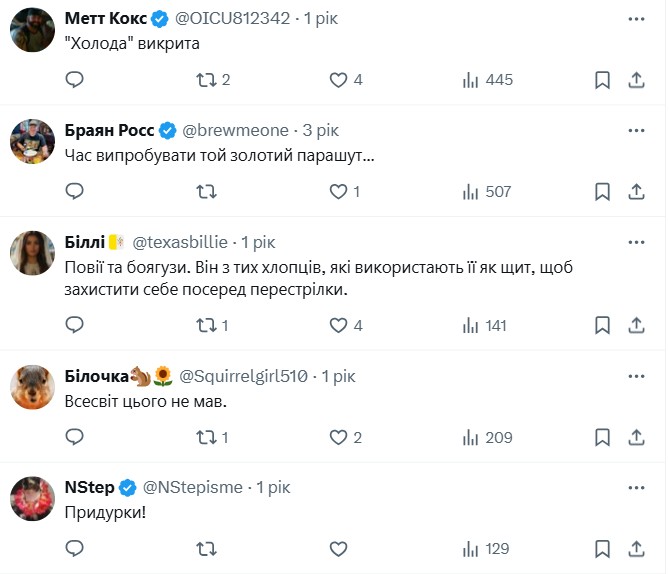Reply to Метт Кокс's tweet

pyautogui.click(x=74, y=80)
